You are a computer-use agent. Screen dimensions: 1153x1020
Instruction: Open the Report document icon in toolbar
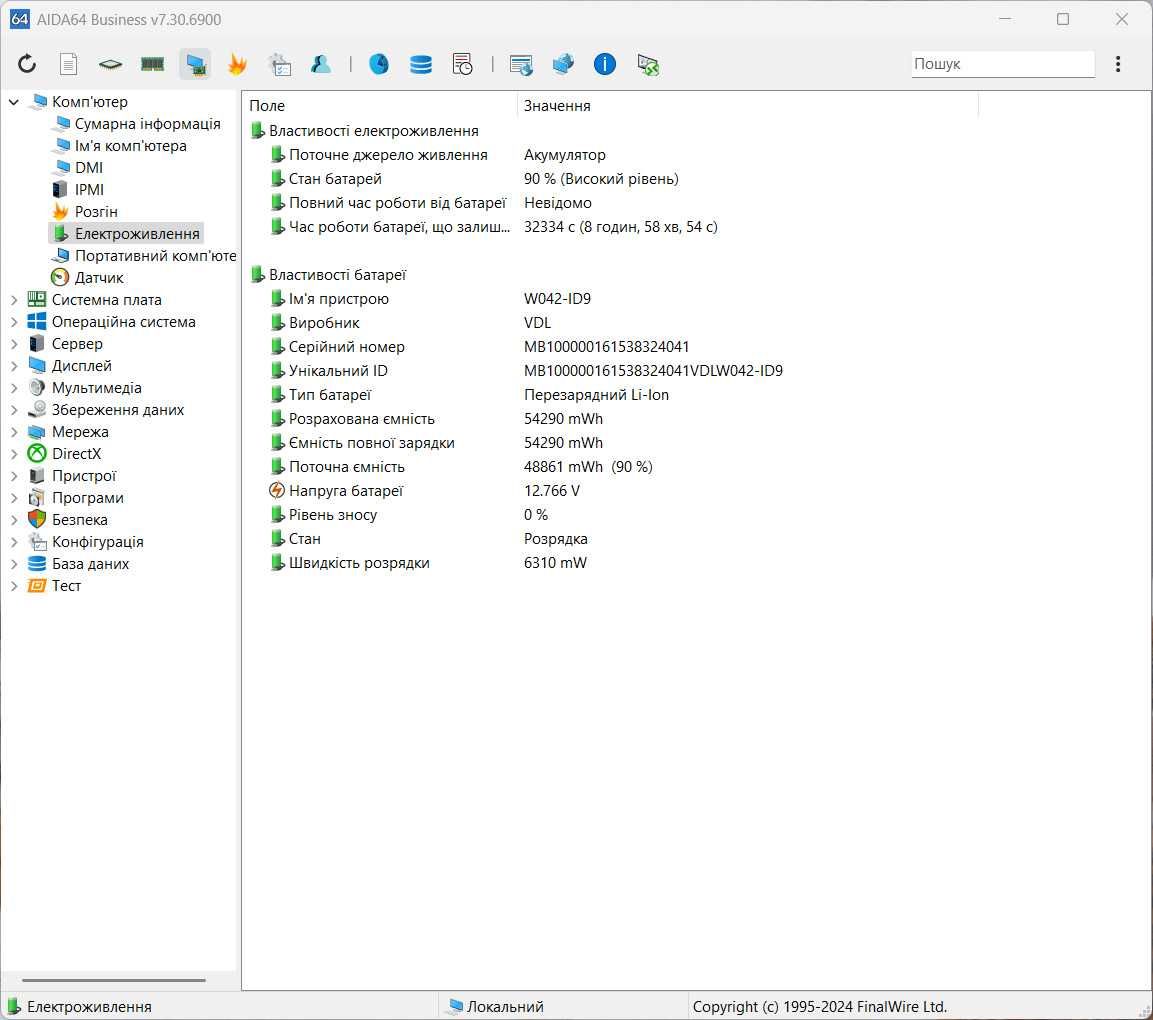point(68,64)
